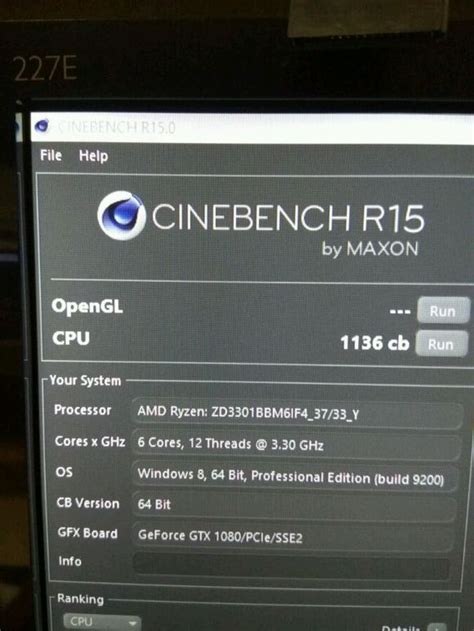Click the 1136 cb CPU score
The image size is (474, 631).
(x=375, y=343)
